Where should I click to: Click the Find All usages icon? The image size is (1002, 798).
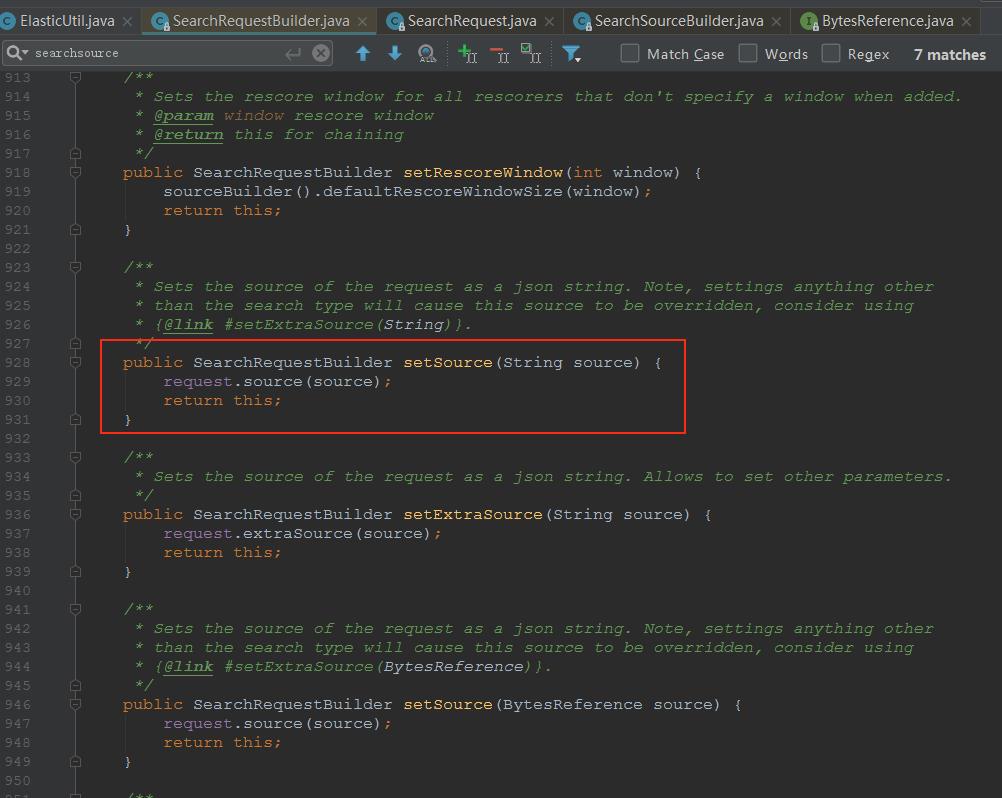coord(427,54)
